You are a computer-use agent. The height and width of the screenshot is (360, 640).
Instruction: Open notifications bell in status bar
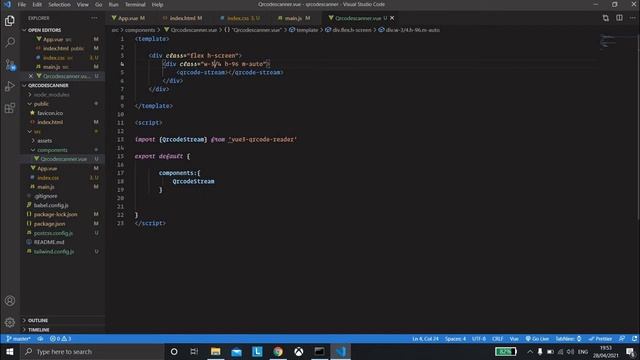pos(634,339)
